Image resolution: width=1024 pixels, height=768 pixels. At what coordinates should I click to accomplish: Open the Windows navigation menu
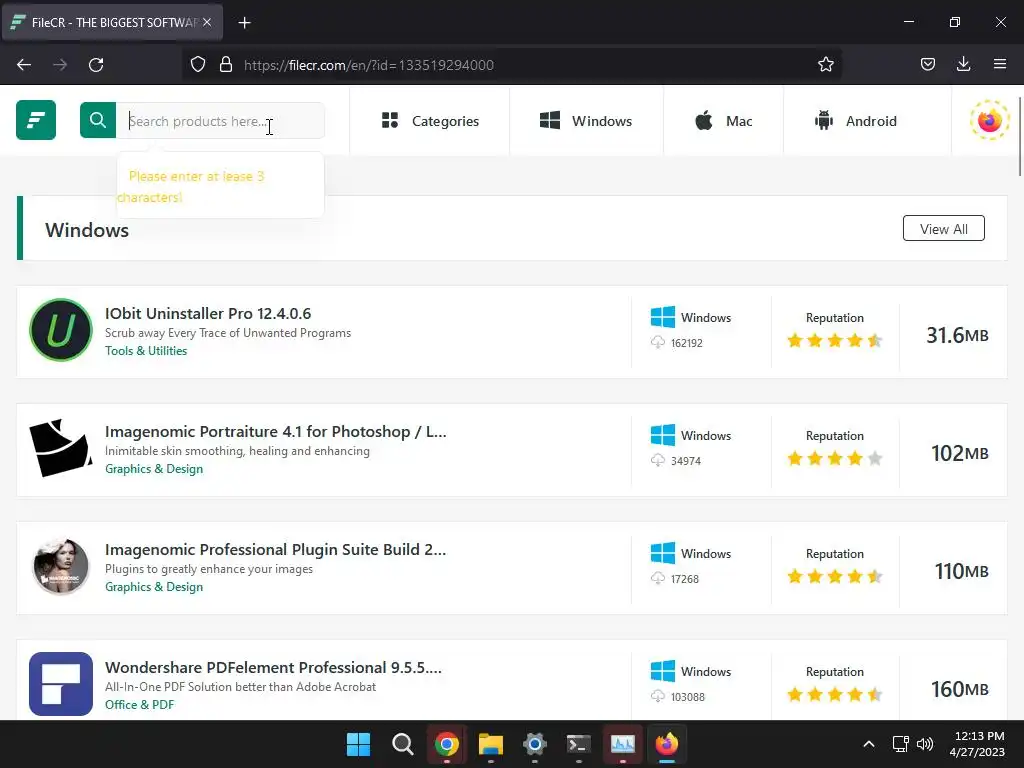(586, 121)
